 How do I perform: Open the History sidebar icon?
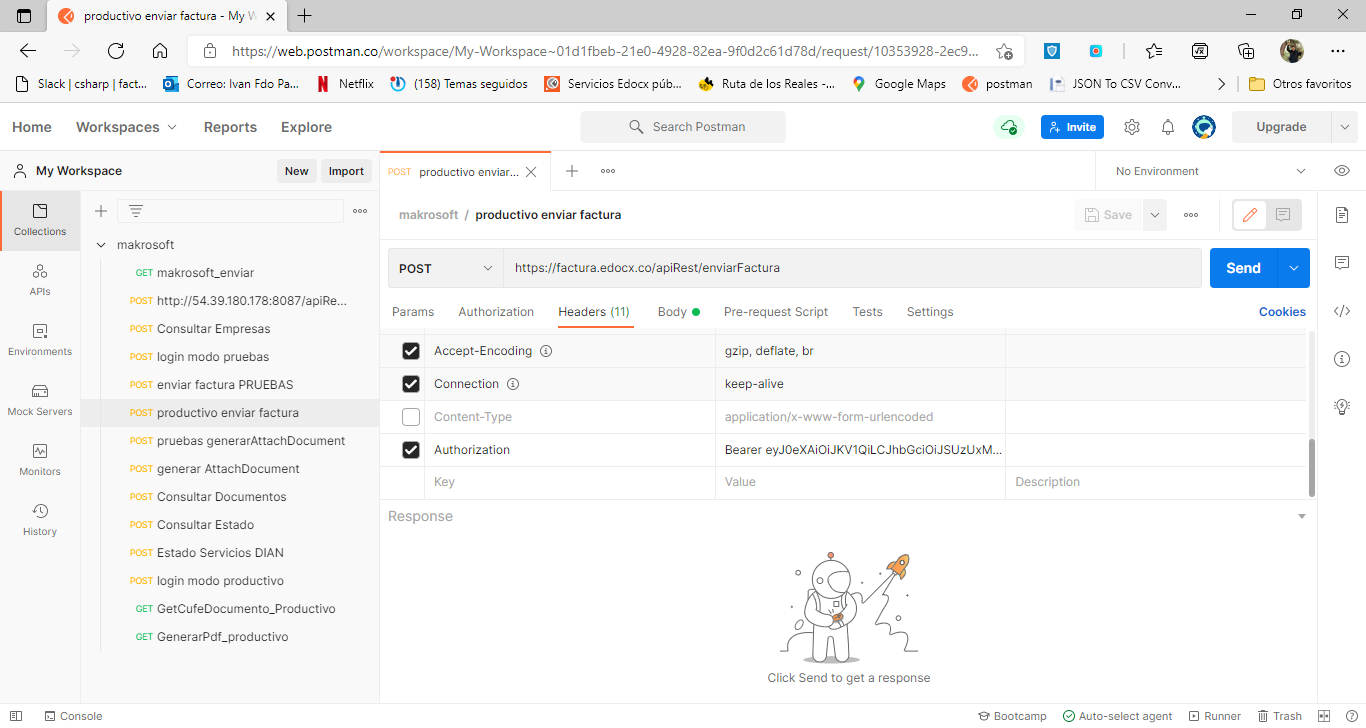coord(40,518)
